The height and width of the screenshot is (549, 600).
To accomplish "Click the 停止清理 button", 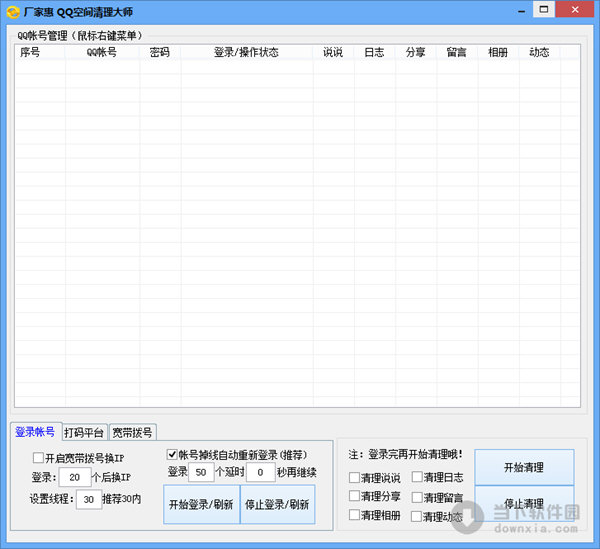I will [x=524, y=503].
